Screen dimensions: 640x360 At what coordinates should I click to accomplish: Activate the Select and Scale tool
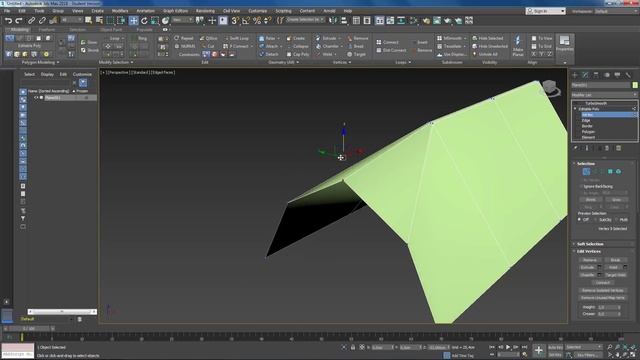(155, 20)
